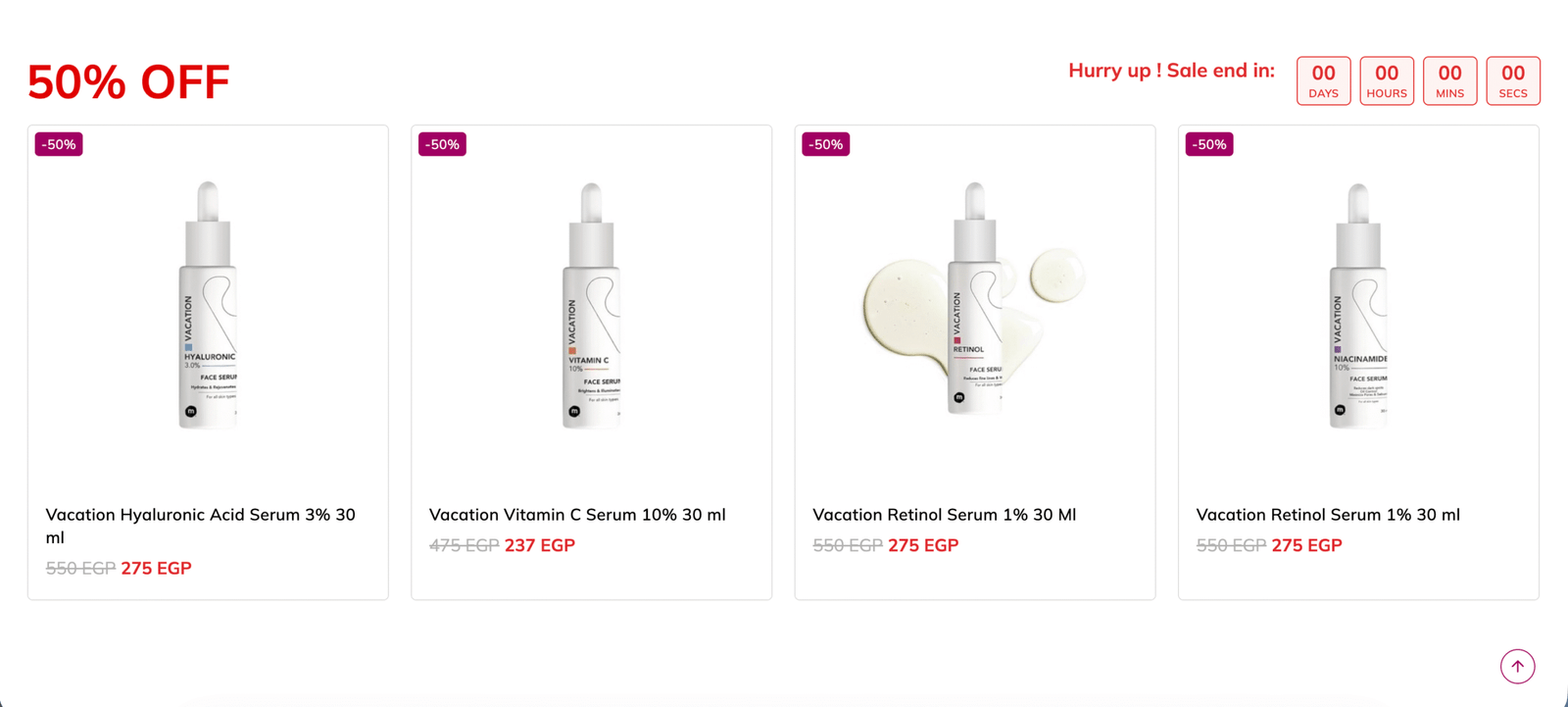Click the 475 EGP crossed-out price
Image resolution: width=1568 pixels, height=707 pixels.
[465, 545]
